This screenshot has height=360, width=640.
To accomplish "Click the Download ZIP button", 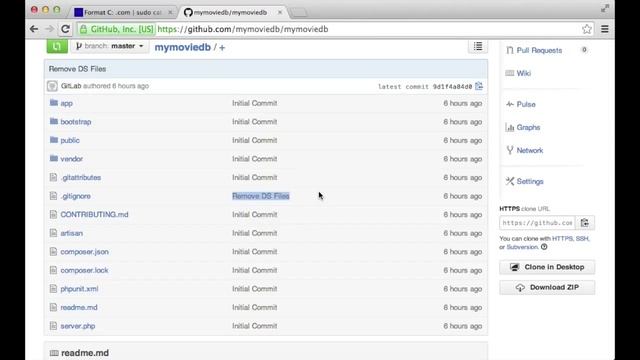I will (547, 288).
